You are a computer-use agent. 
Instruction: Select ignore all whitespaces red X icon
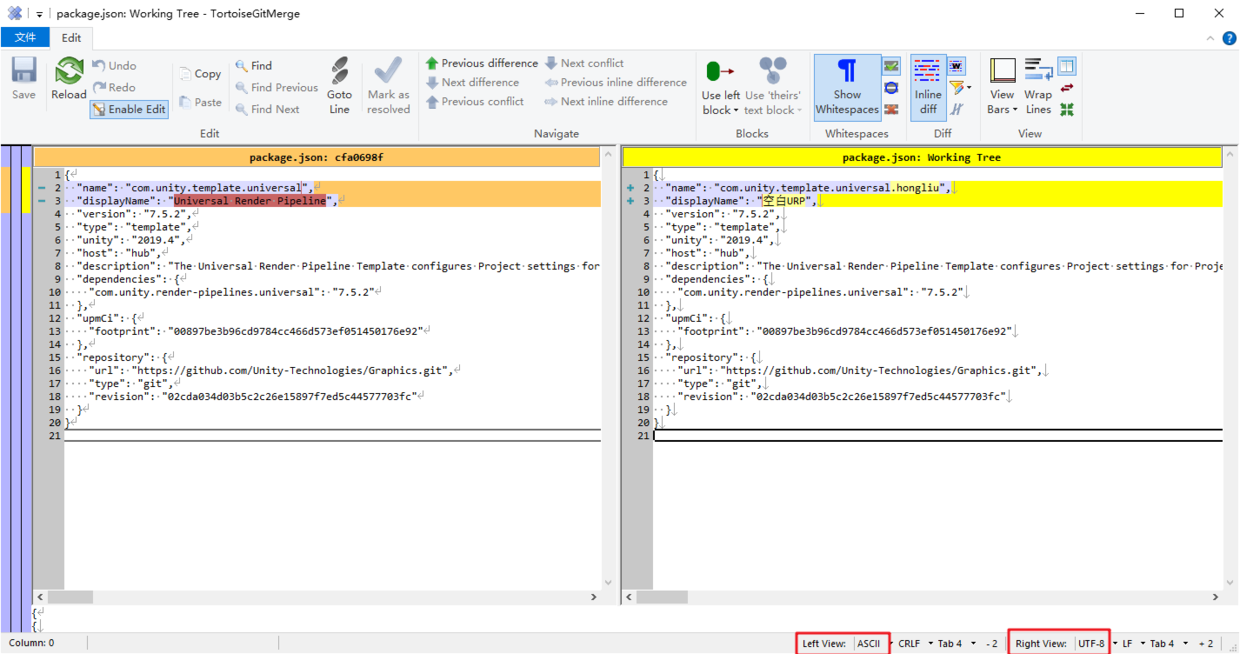(x=891, y=109)
